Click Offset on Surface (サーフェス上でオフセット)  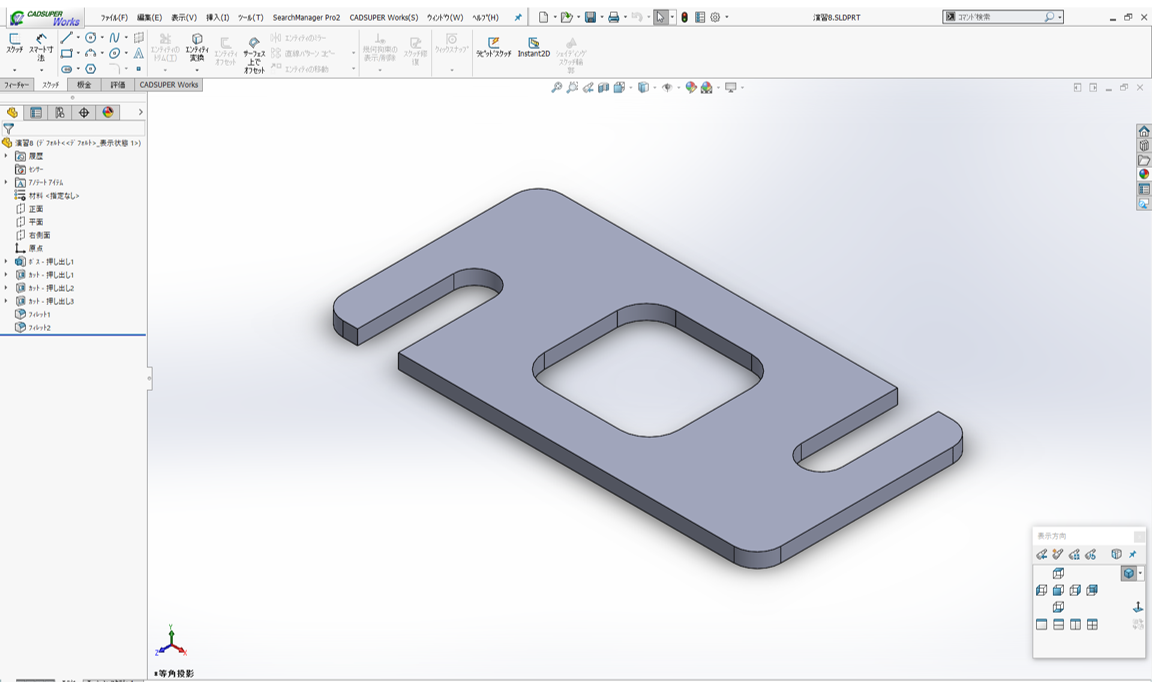(254, 54)
